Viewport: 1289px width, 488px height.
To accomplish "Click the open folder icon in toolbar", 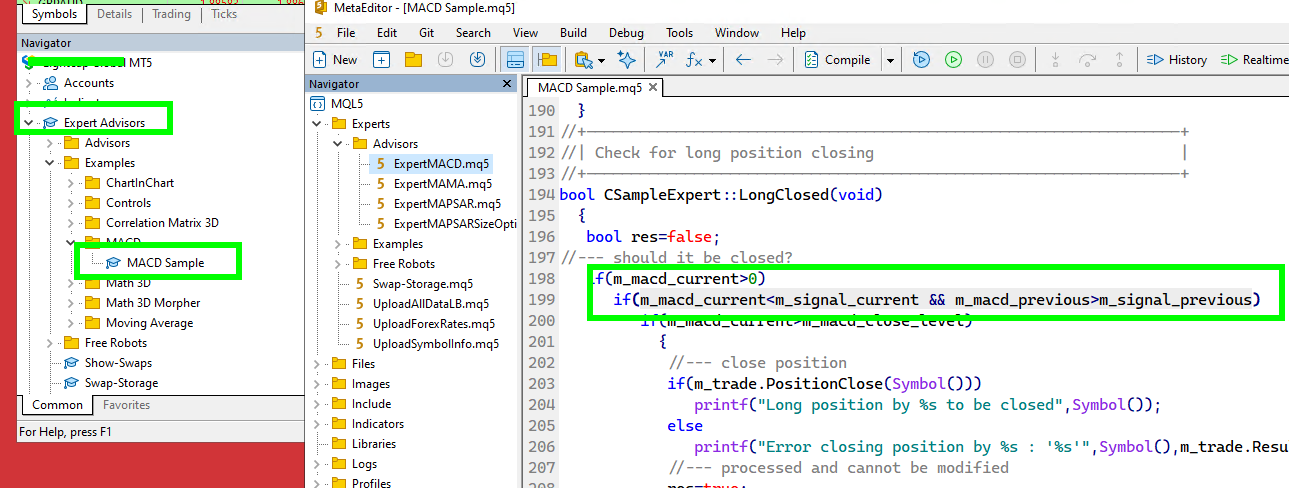I will pos(412,60).
